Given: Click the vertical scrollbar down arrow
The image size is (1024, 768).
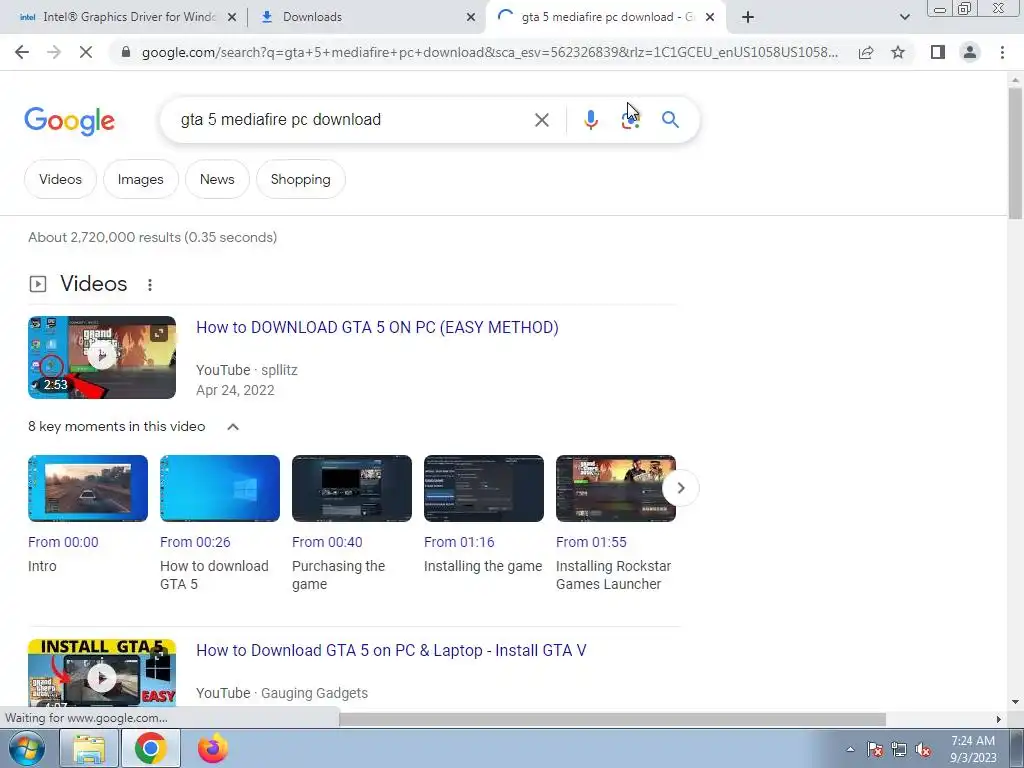Looking at the screenshot, I should 1015,702.
